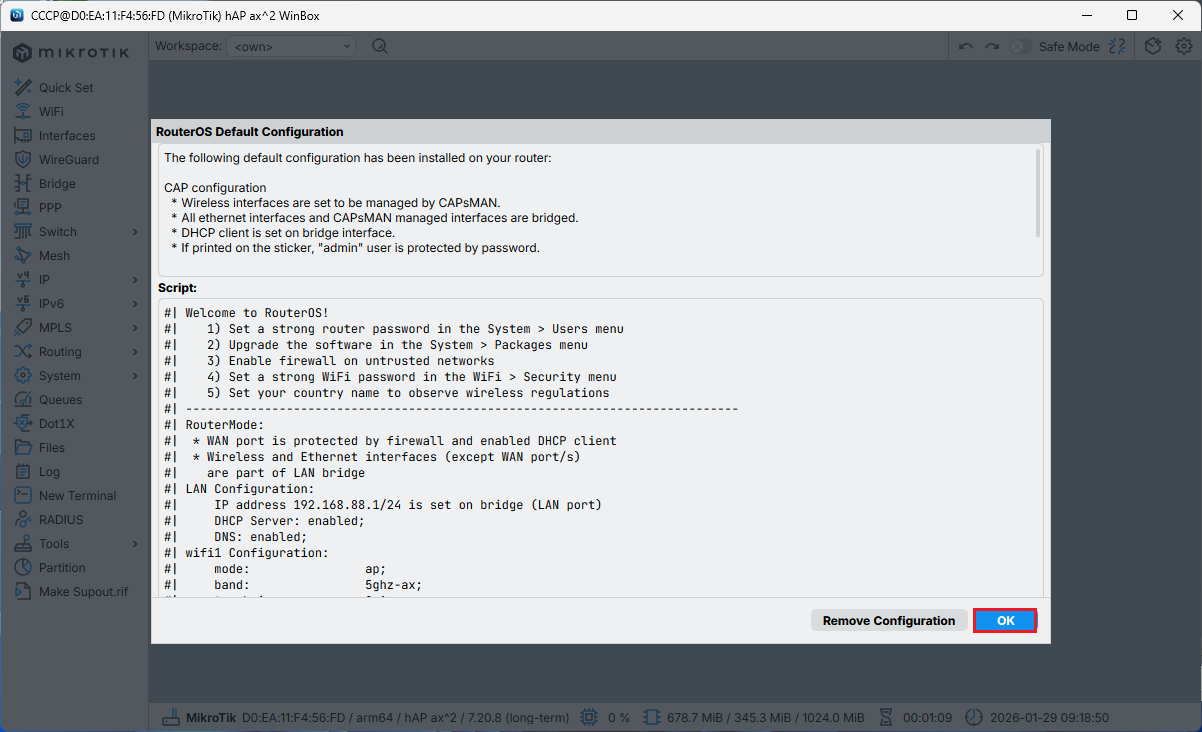Viewport: 1202px width, 732px height.
Task: Click the RouterOS Default Configuration title
Action: click(250, 132)
